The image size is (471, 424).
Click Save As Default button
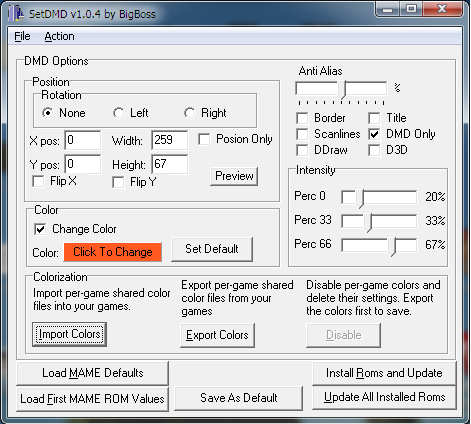(239, 398)
